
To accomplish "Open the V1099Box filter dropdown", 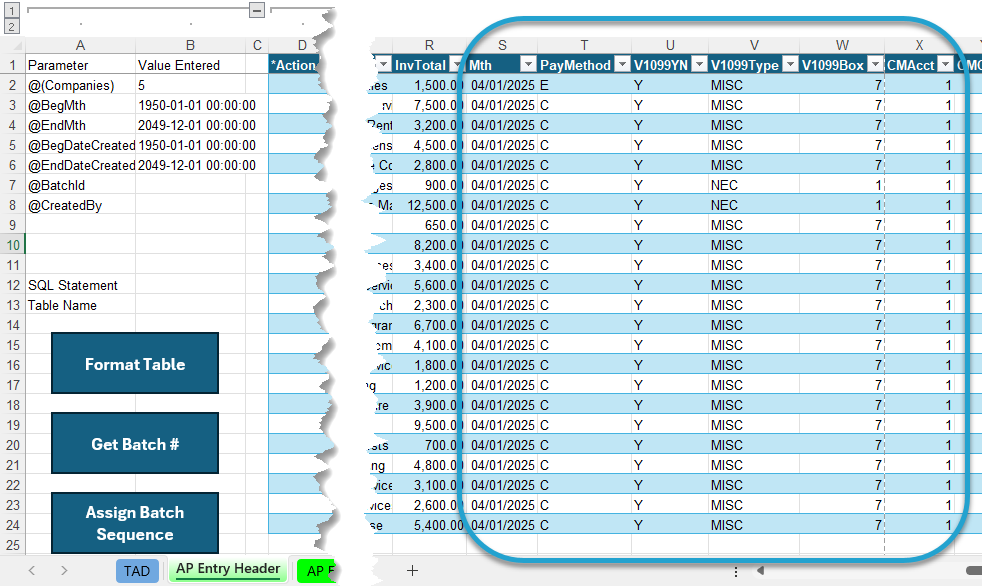I will point(876,65).
